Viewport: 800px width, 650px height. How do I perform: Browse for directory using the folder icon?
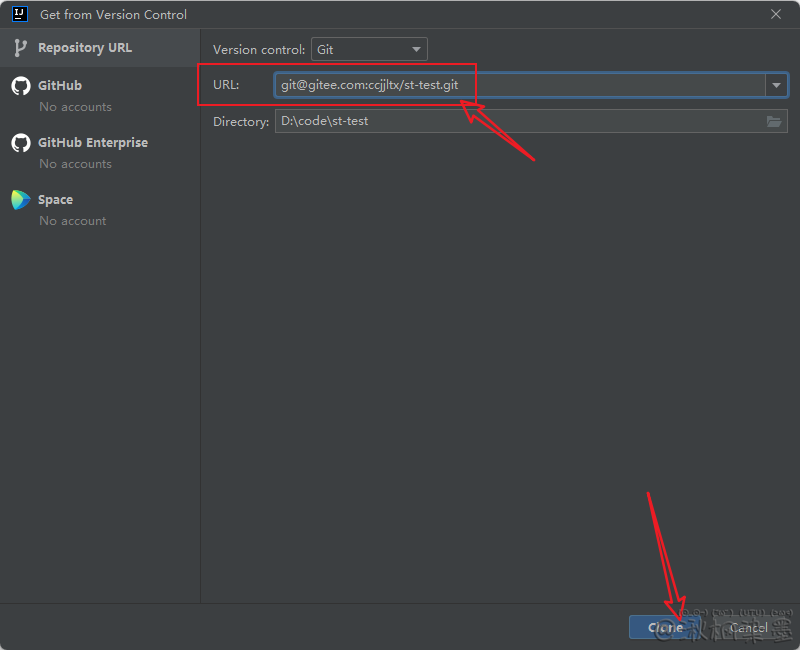click(x=774, y=122)
